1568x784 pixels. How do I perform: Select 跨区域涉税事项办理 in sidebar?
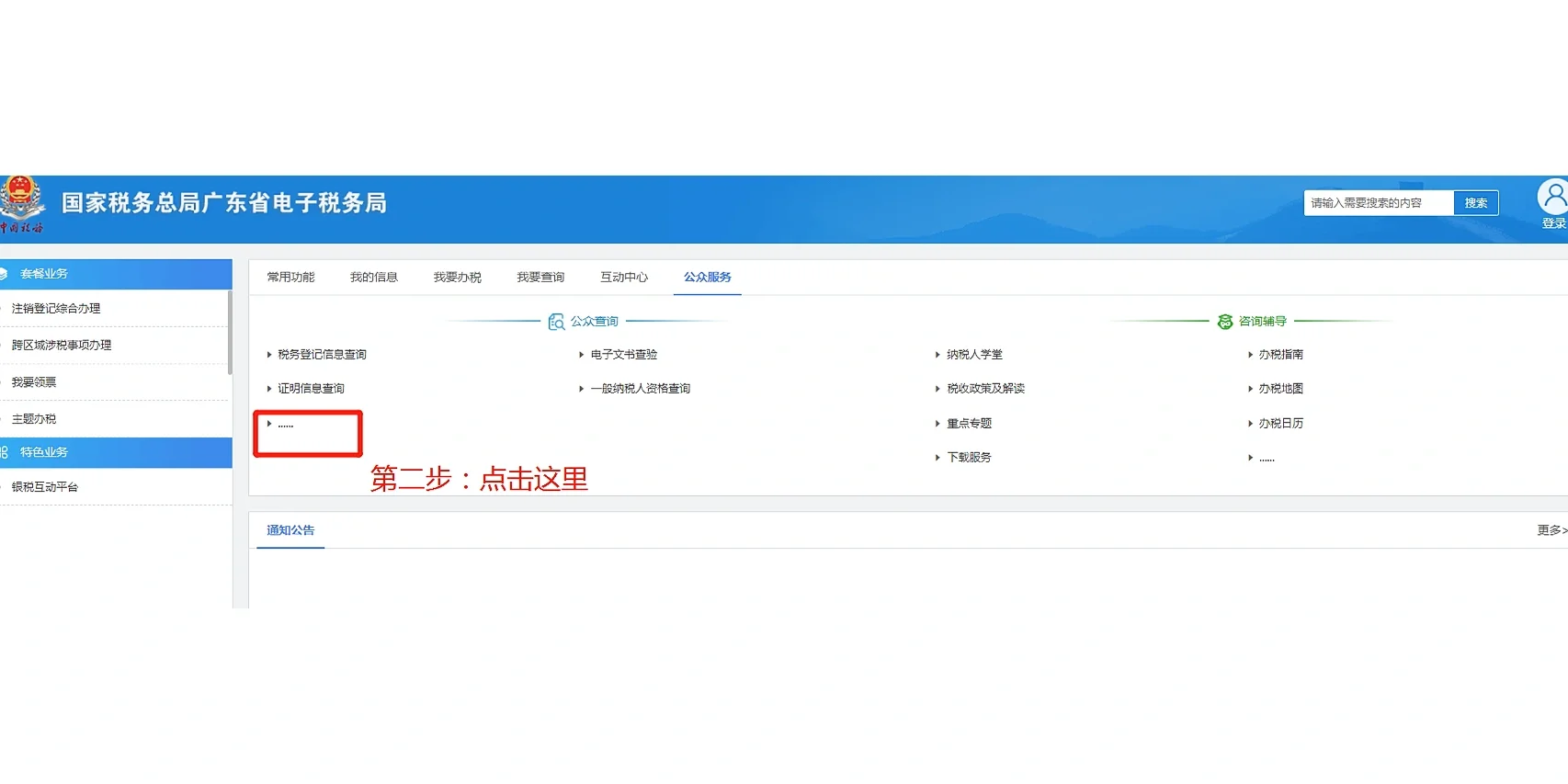click(x=62, y=346)
